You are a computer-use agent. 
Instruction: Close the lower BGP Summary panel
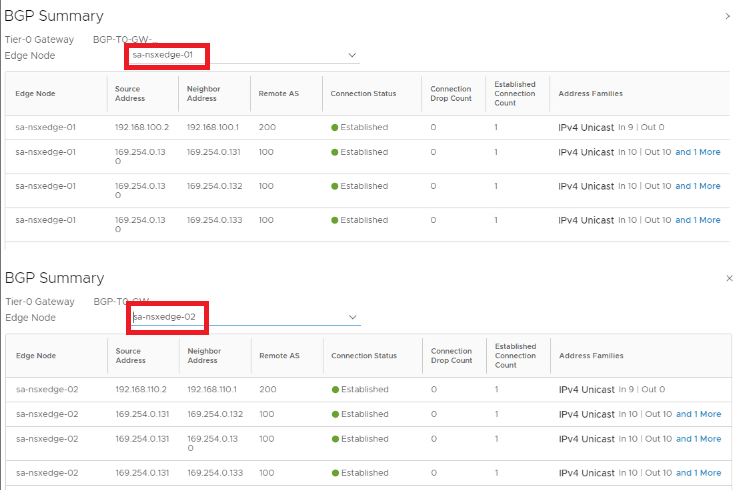727,278
